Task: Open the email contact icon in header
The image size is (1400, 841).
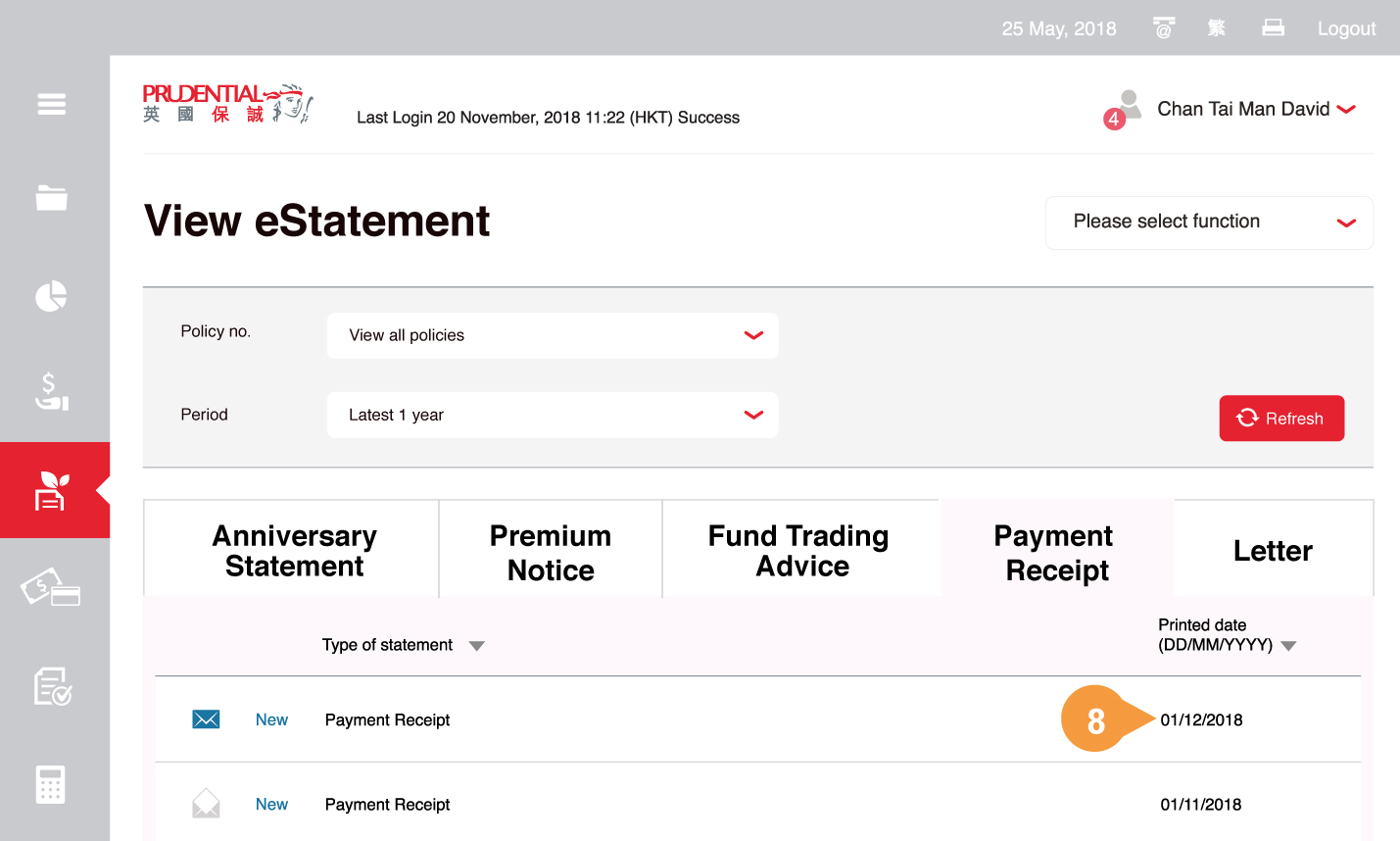Action: click(x=1164, y=28)
